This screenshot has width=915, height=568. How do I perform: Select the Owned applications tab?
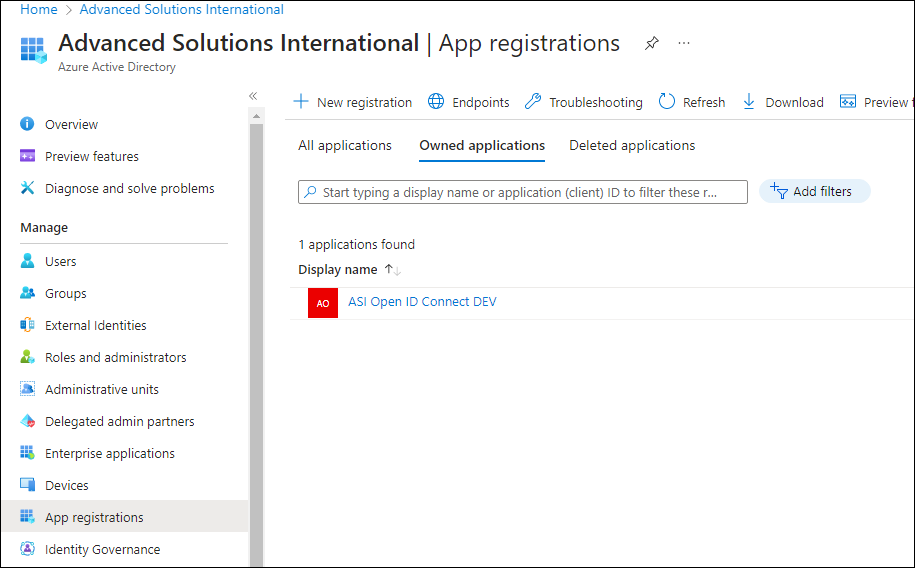click(x=482, y=145)
